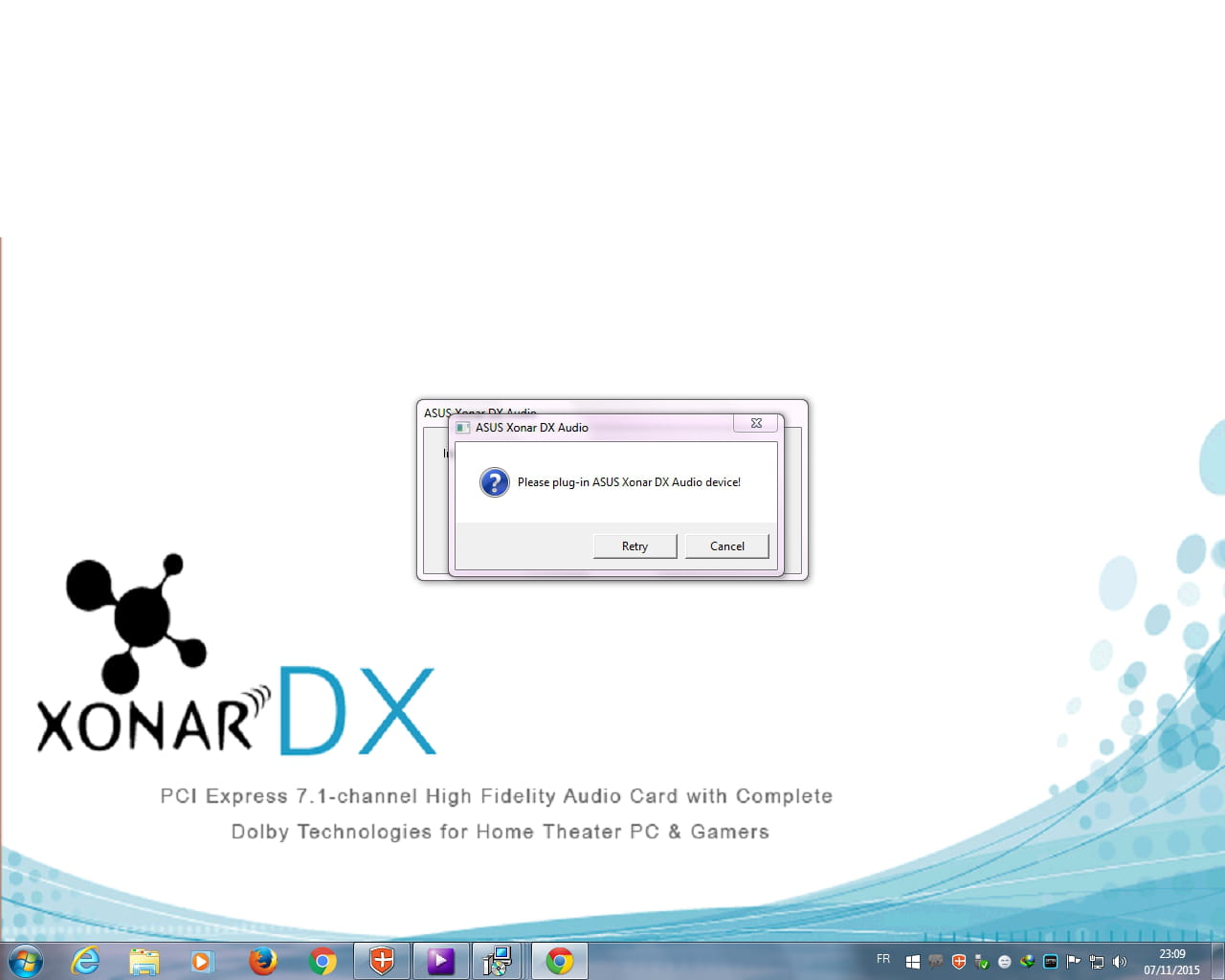Click the network connection tray icon

tap(1097, 962)
